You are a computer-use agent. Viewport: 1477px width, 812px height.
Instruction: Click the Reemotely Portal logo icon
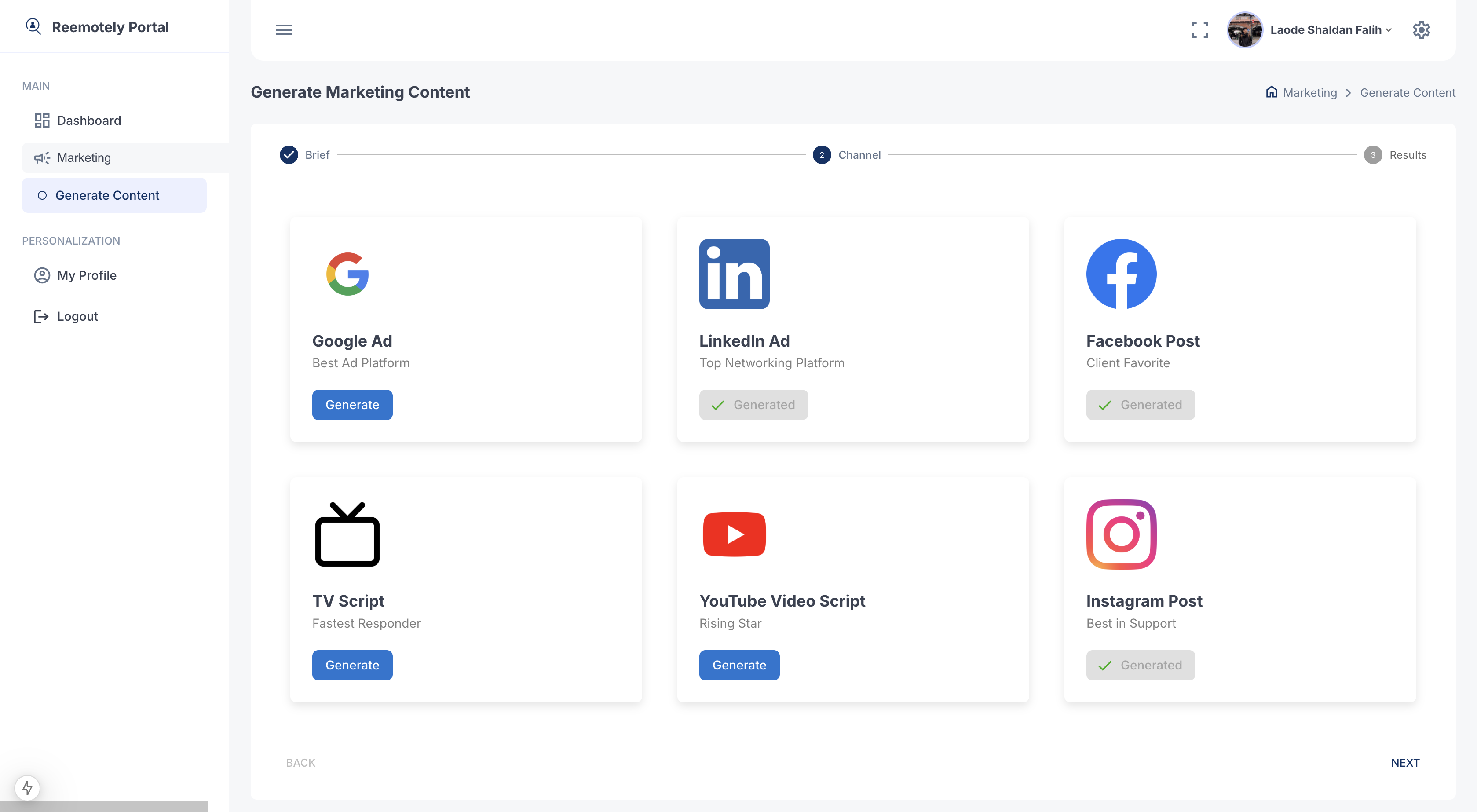coord(33,26)
